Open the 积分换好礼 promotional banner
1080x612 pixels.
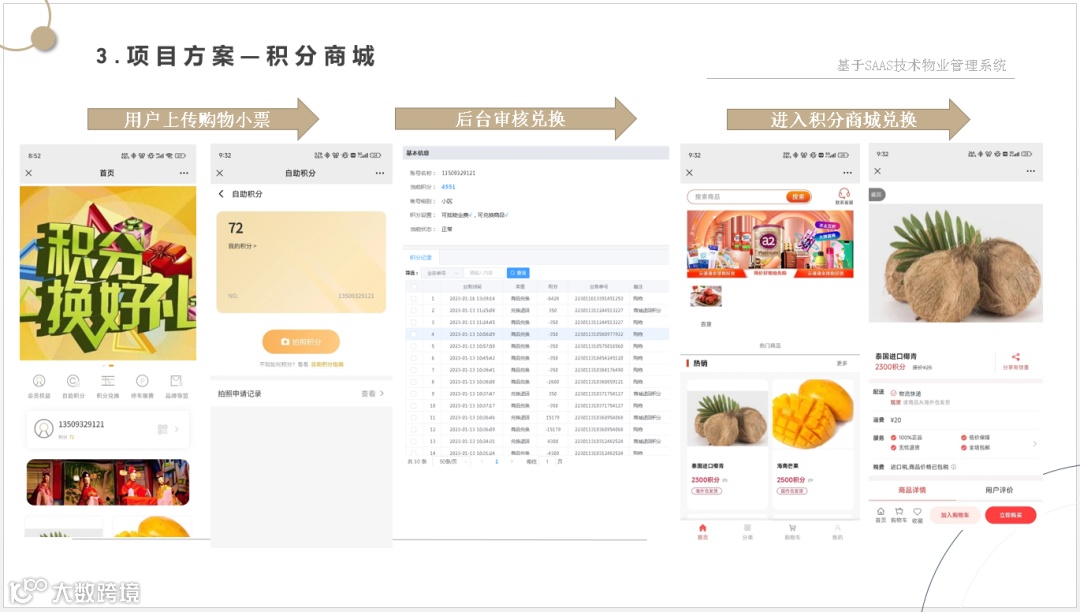107,273
